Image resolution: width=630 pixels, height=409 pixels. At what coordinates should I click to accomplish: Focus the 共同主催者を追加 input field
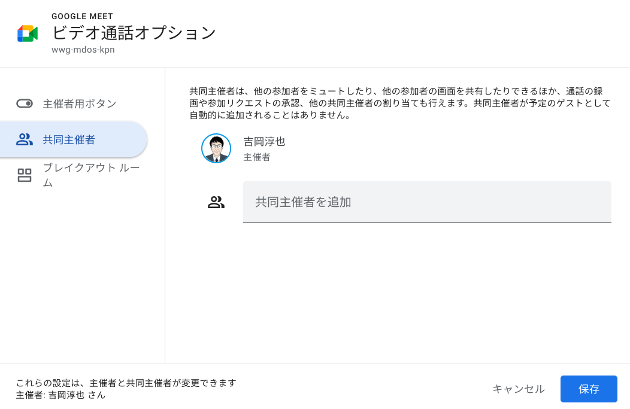coord(427,202)
